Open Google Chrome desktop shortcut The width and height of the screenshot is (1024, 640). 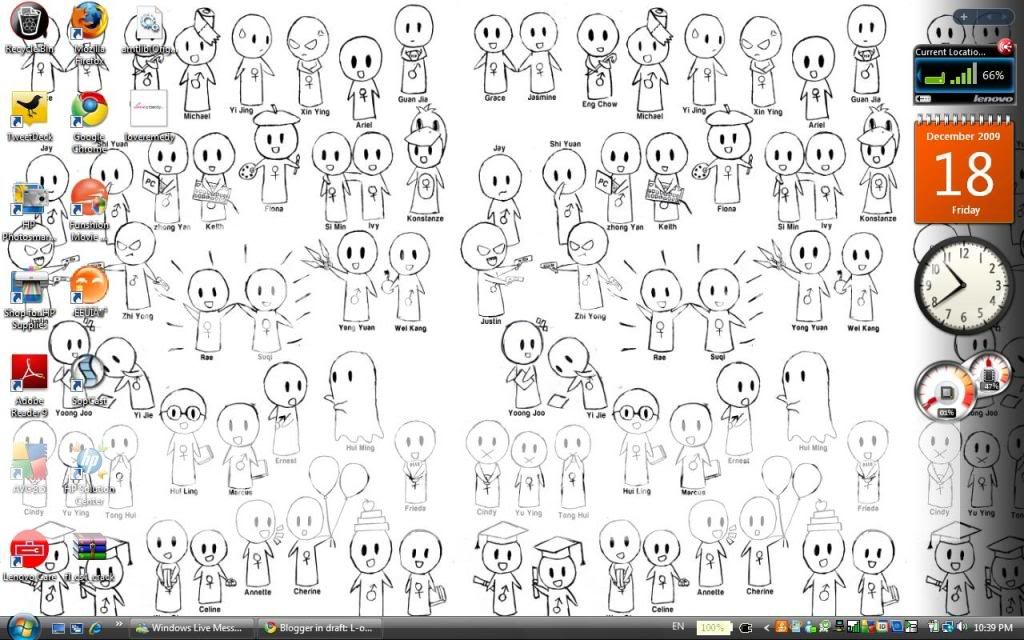89,110
